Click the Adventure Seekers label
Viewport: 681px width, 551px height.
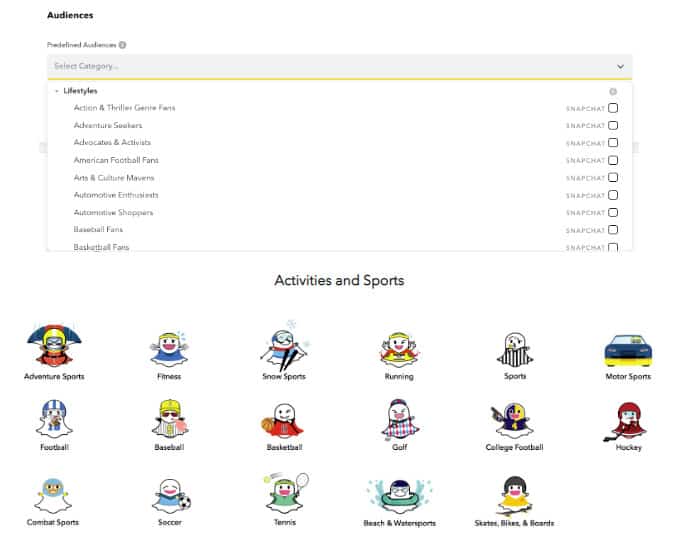tap(108, 125)
